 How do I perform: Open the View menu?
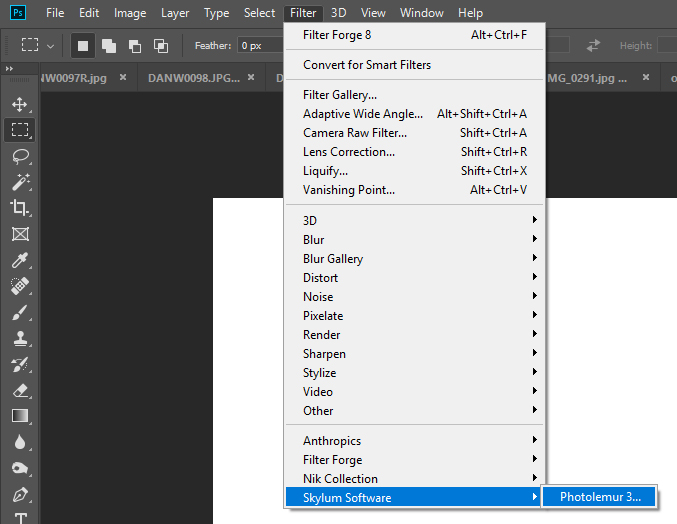[x=373, y=13]
